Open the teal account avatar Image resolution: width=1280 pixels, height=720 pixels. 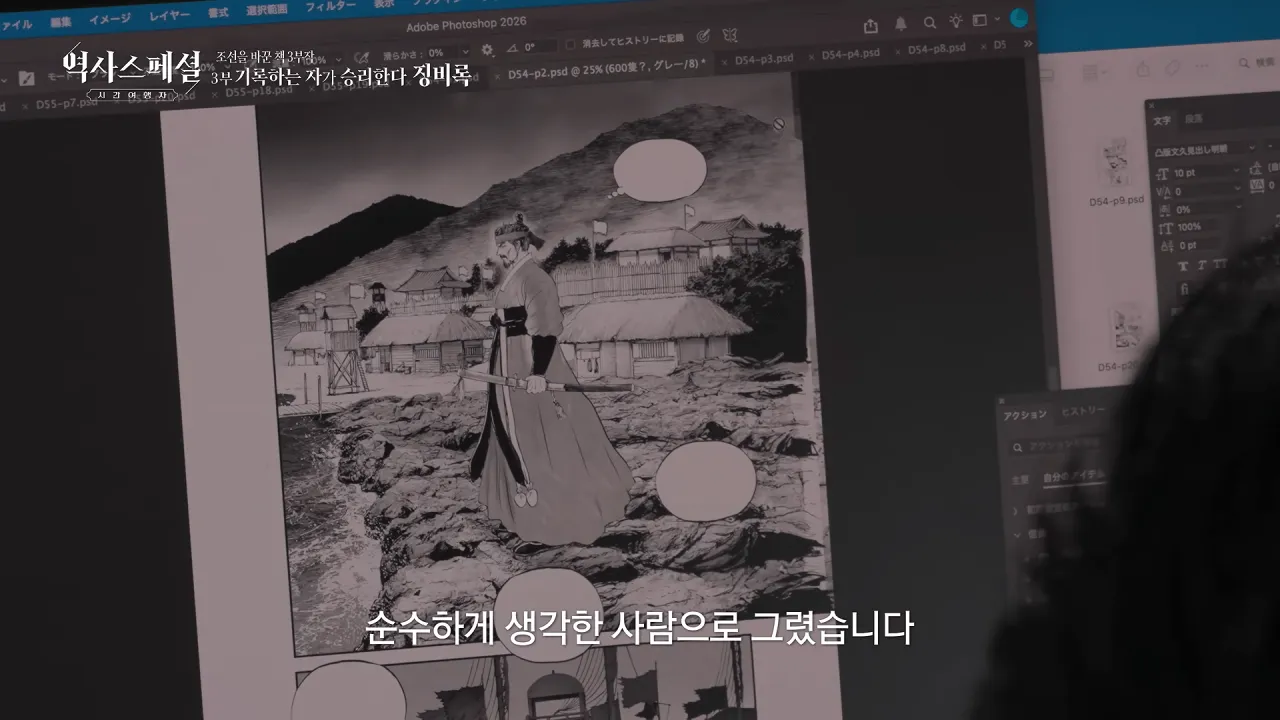pos(1018,18)
